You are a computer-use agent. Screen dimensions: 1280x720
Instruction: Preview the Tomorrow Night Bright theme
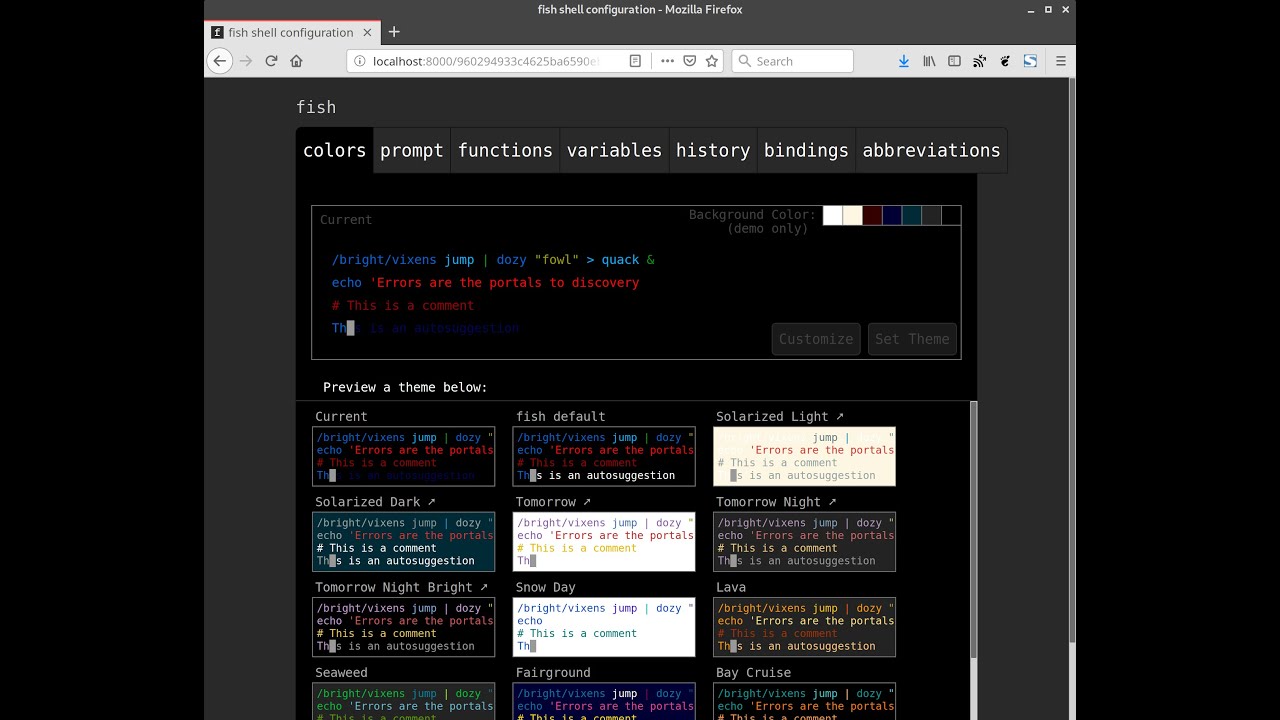click(x=404, y=627)
